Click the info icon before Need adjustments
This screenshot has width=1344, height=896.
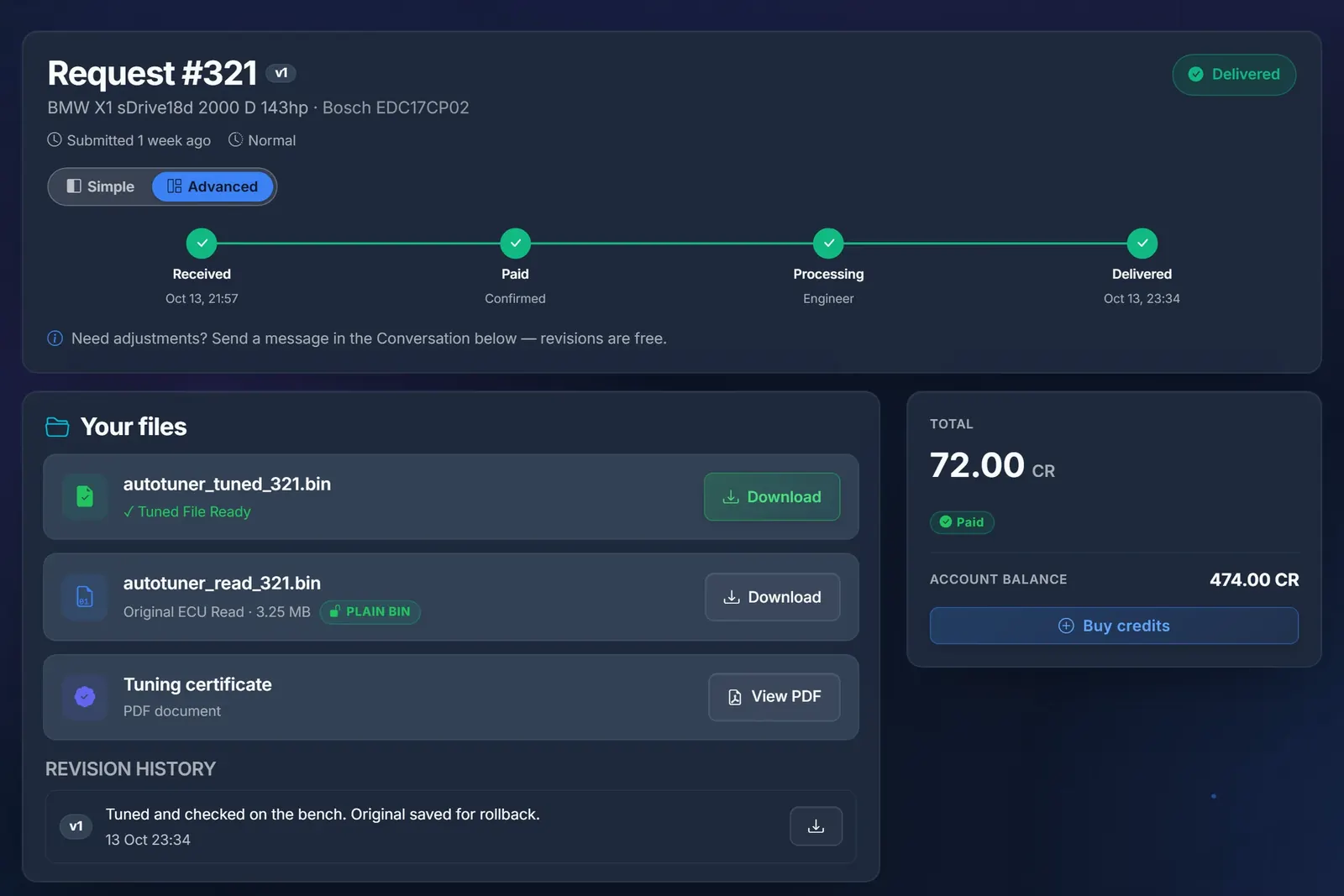[55, 338]
